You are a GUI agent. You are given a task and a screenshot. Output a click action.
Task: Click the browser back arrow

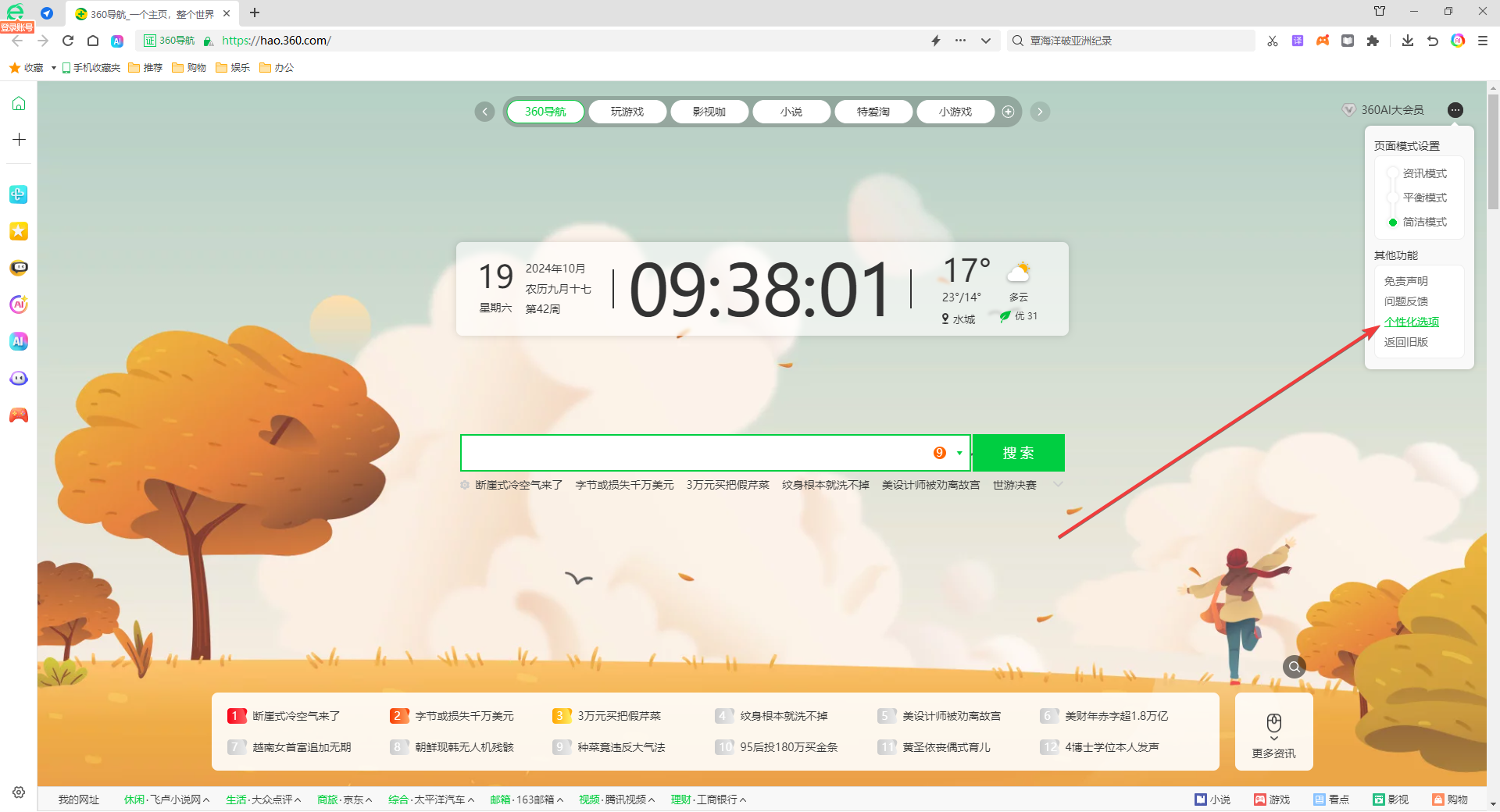point(17,41)
